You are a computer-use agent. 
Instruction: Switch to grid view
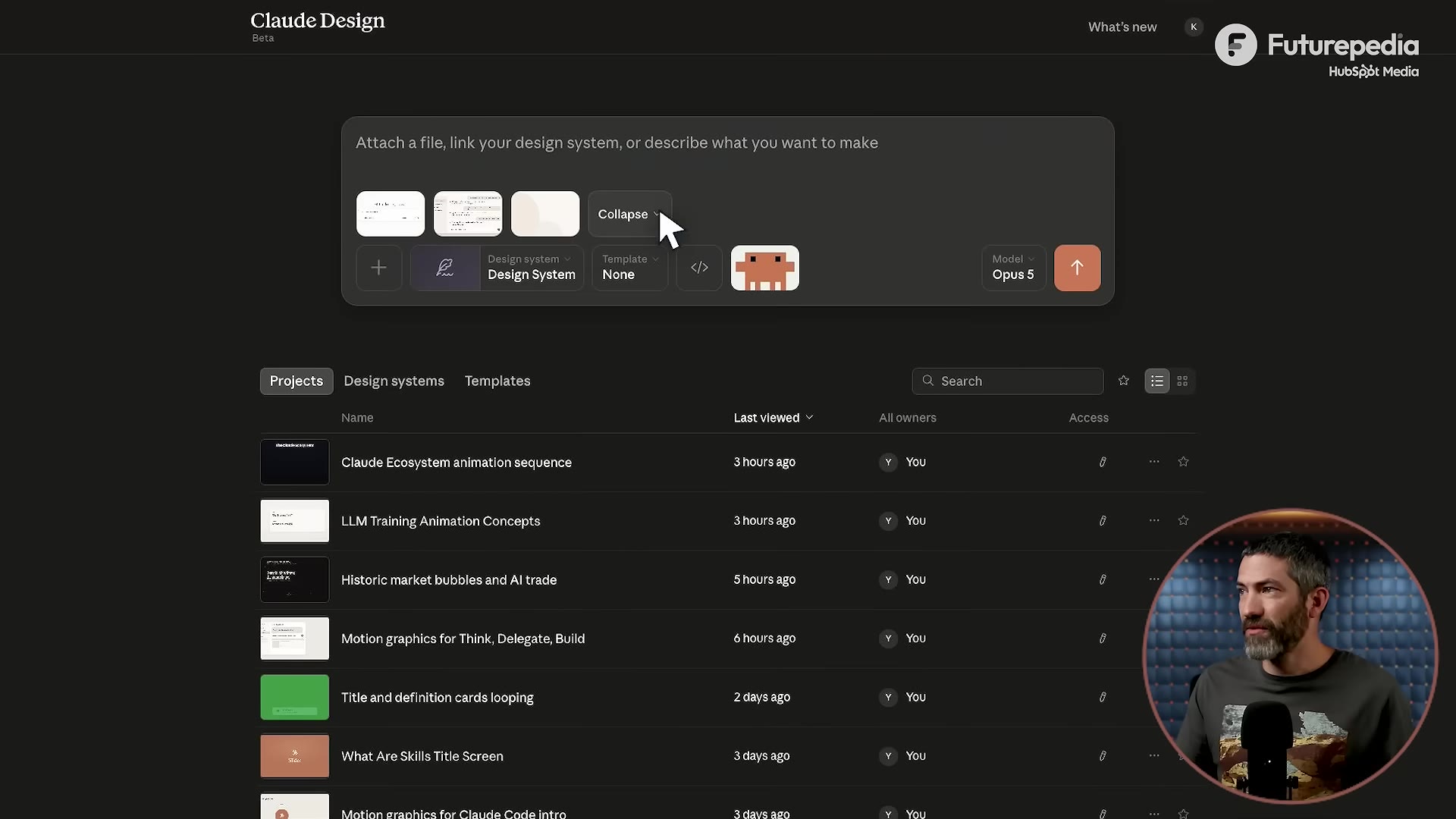coord(1182,381)
